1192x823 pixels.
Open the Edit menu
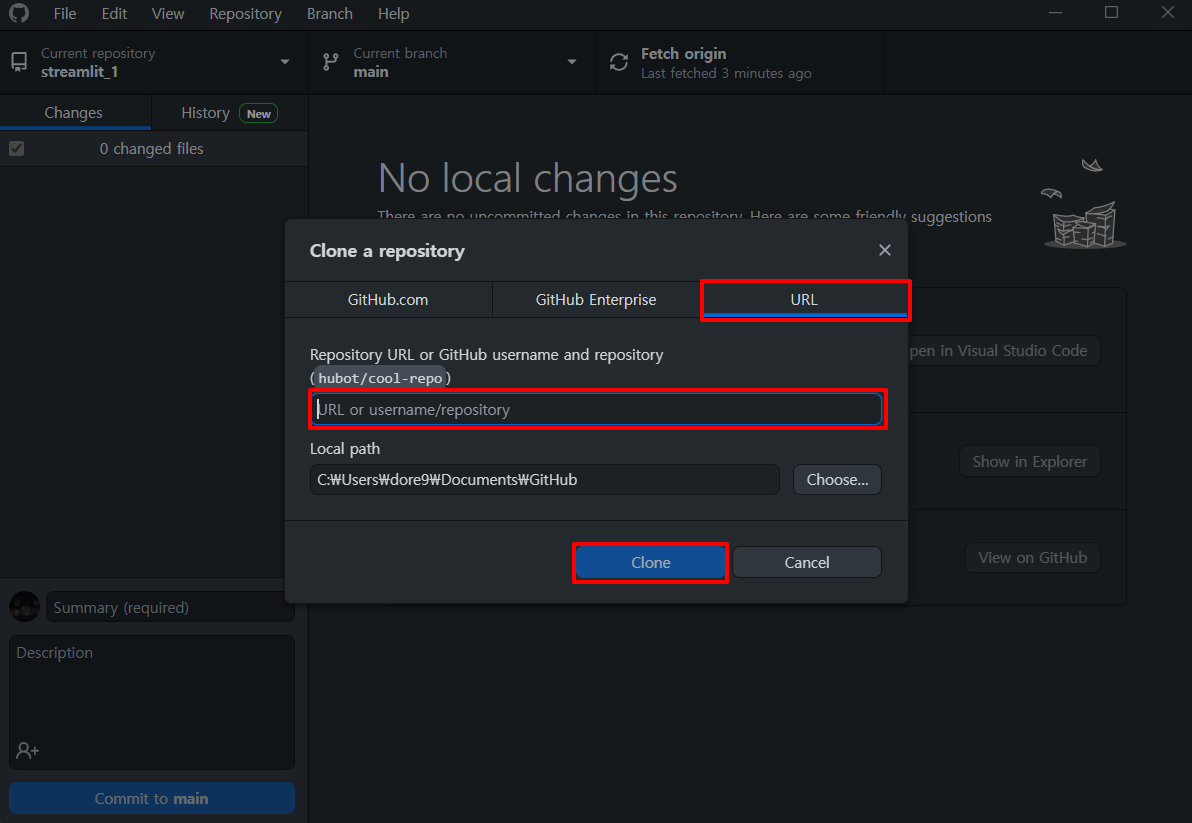tap(114, 14)
